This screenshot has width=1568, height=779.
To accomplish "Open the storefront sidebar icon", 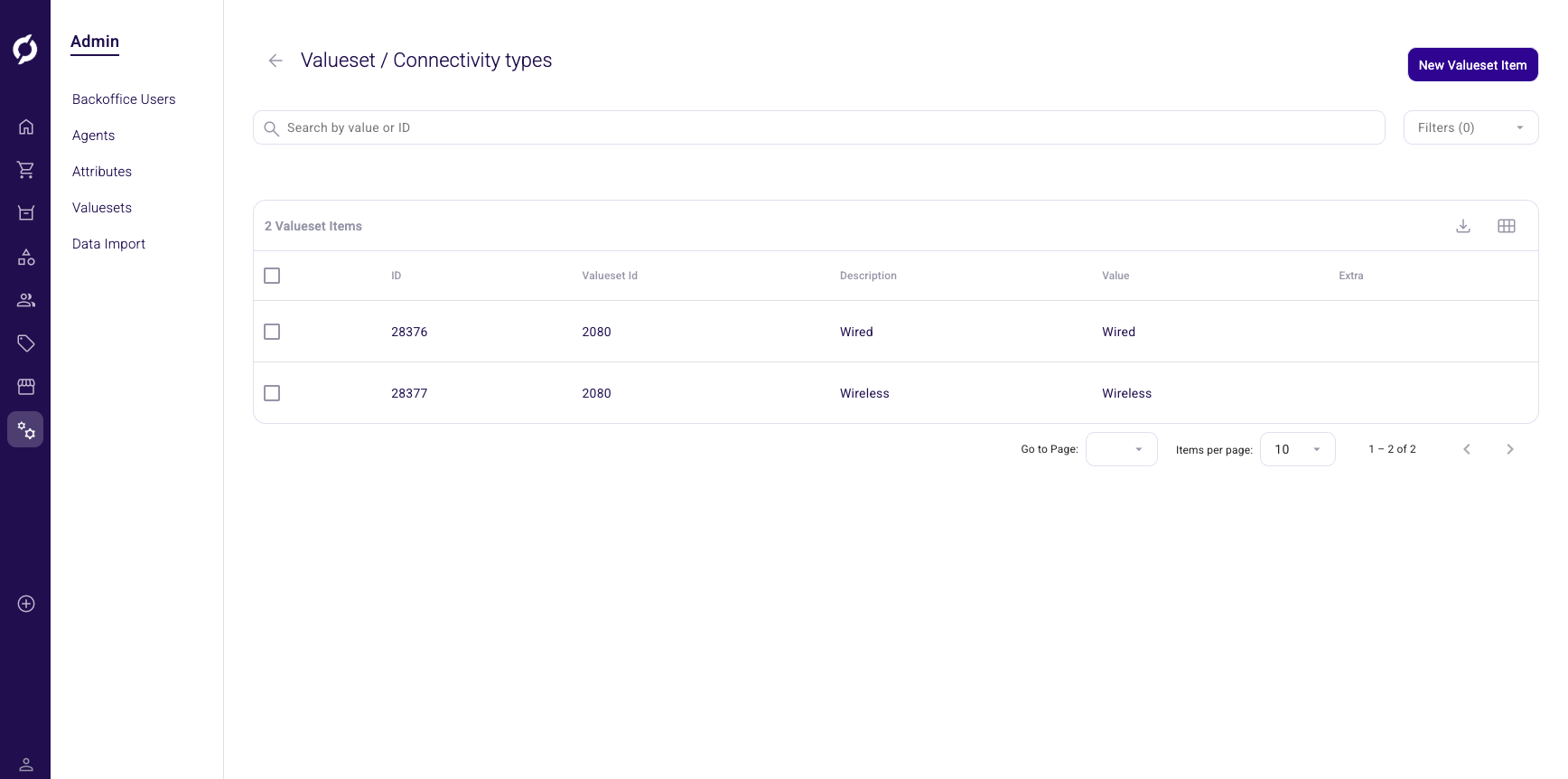I will [26, 387].
